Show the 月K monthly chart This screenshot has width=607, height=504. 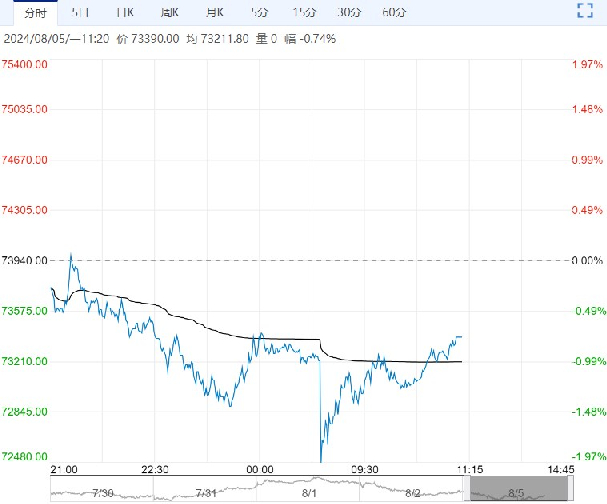(213, 12)
